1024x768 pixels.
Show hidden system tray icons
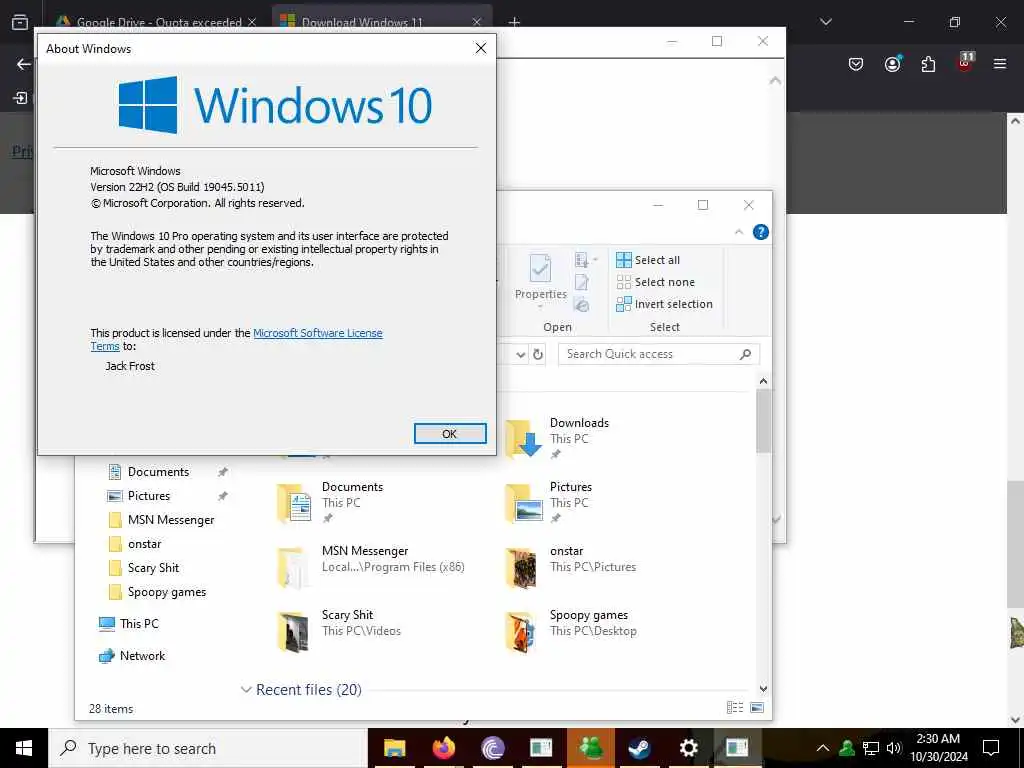[823, 748]
